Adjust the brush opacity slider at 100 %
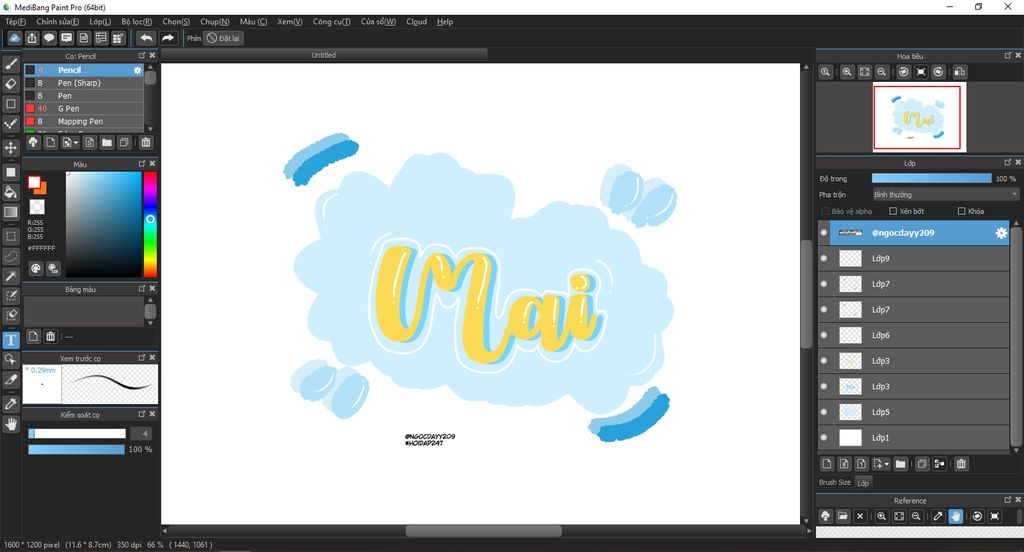1024x552 pixels. [x=76, y=449]
